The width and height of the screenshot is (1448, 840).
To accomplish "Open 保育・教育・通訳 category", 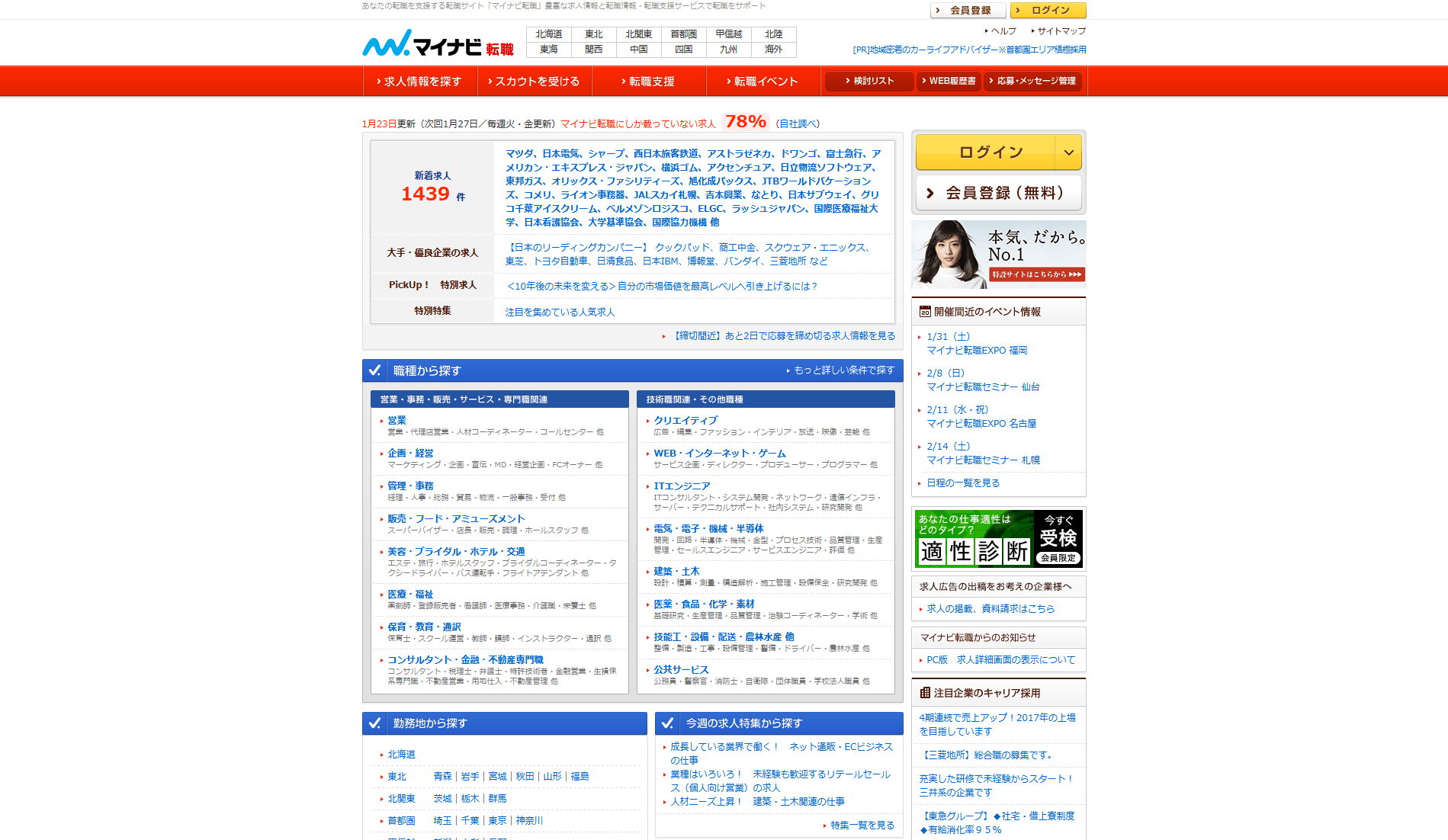I will coord(424,627).
